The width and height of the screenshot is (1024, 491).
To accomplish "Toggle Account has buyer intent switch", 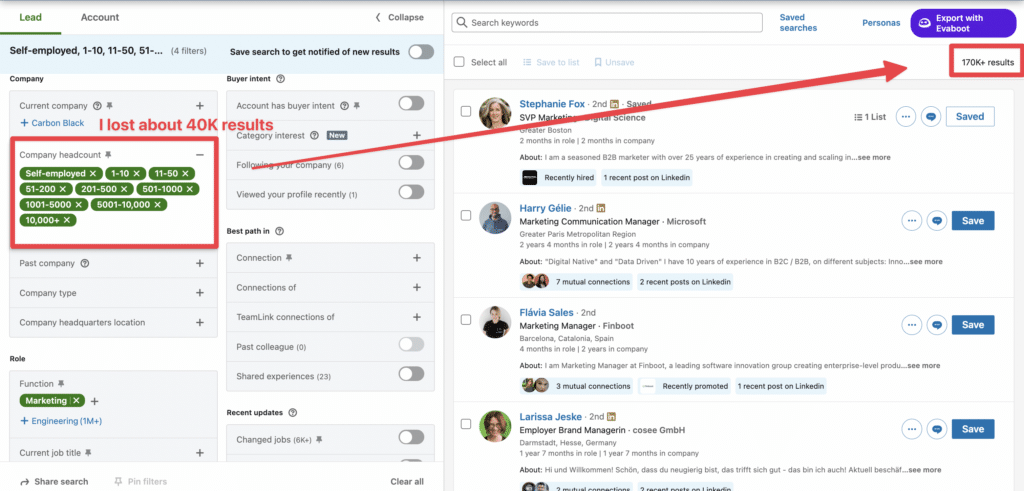I will tap(411, 104).
